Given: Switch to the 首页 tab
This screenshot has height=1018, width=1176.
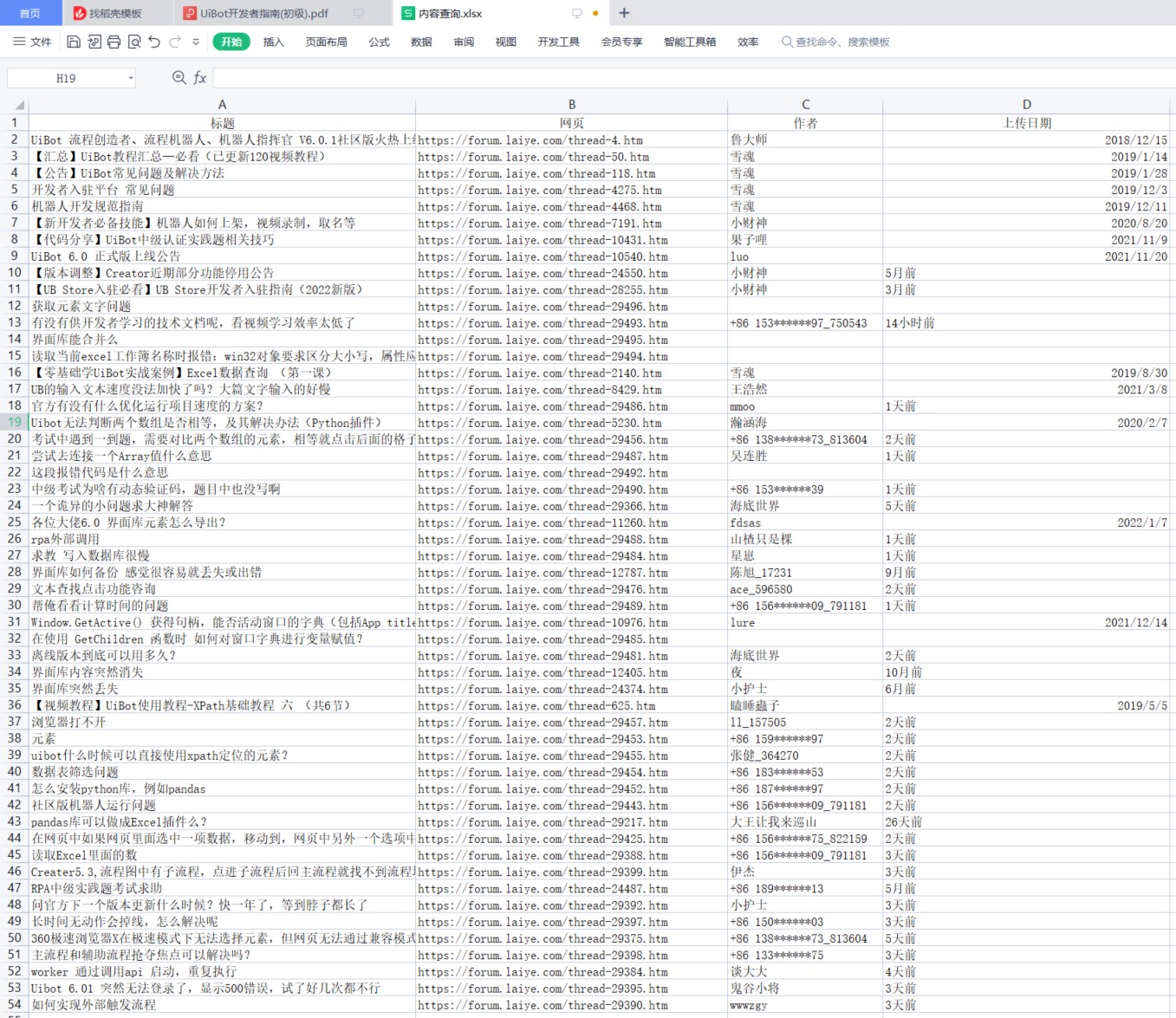Looking at the screenshot, I should pos(30,13).
